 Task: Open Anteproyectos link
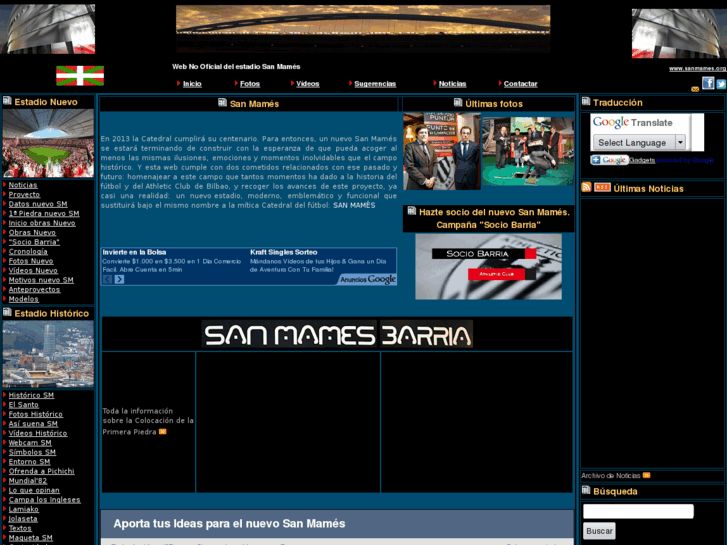(x=34, y=289)
